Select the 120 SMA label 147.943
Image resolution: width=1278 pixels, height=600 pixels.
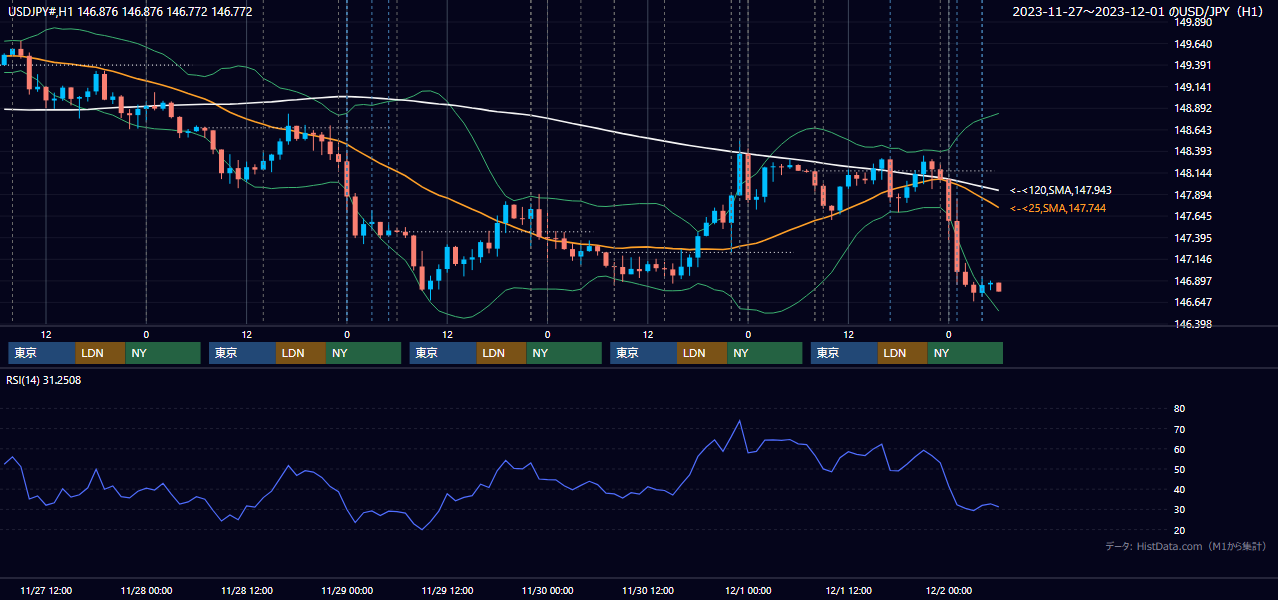click(x=1061, y=190)
